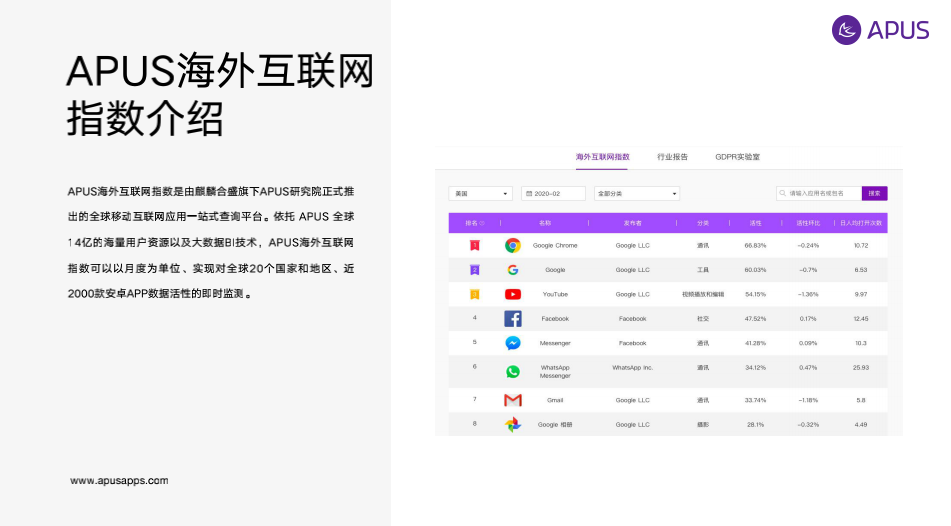Click the Messenger app icon

512,343
